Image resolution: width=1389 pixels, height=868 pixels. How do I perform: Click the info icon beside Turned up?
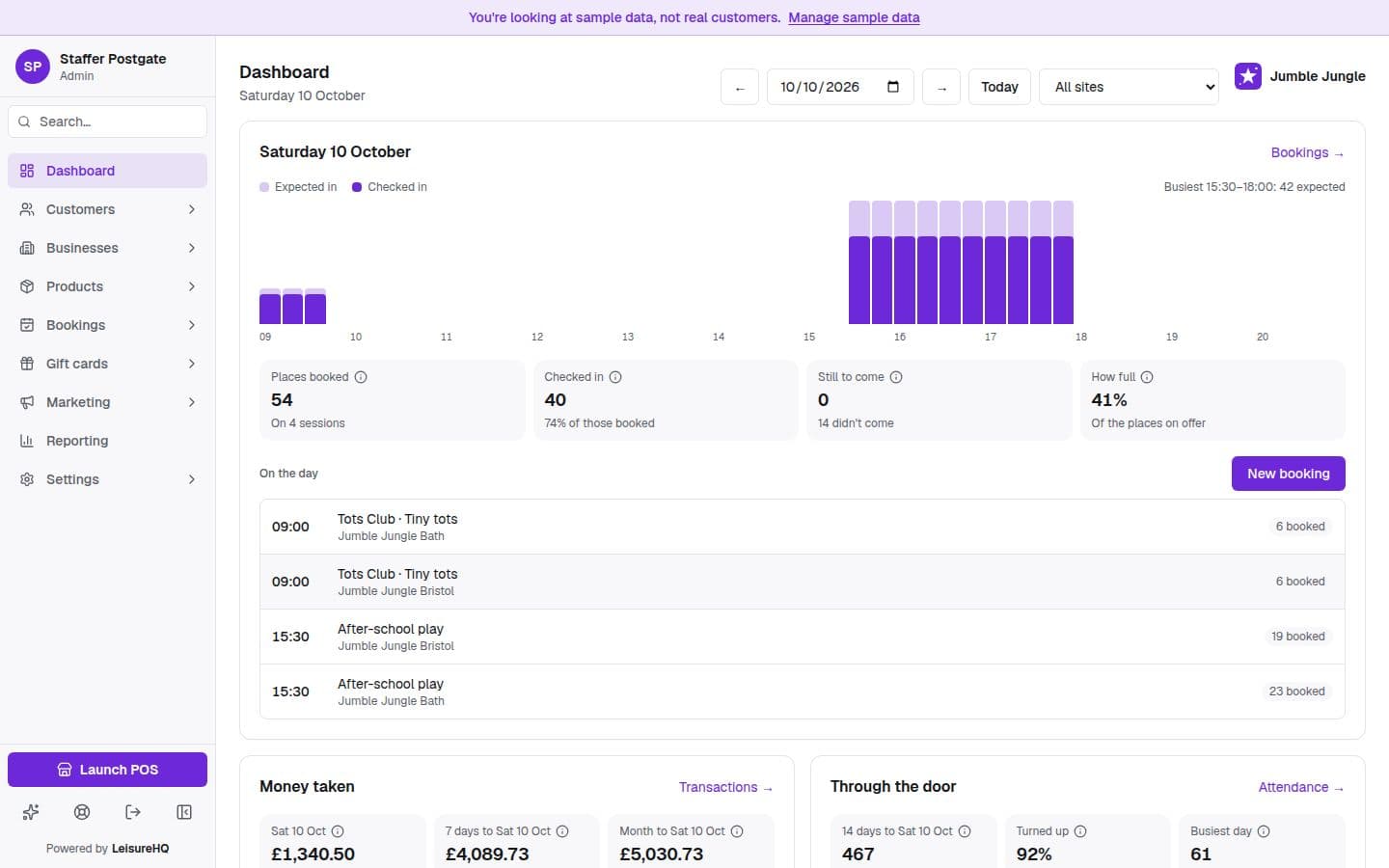(1080, 831)
